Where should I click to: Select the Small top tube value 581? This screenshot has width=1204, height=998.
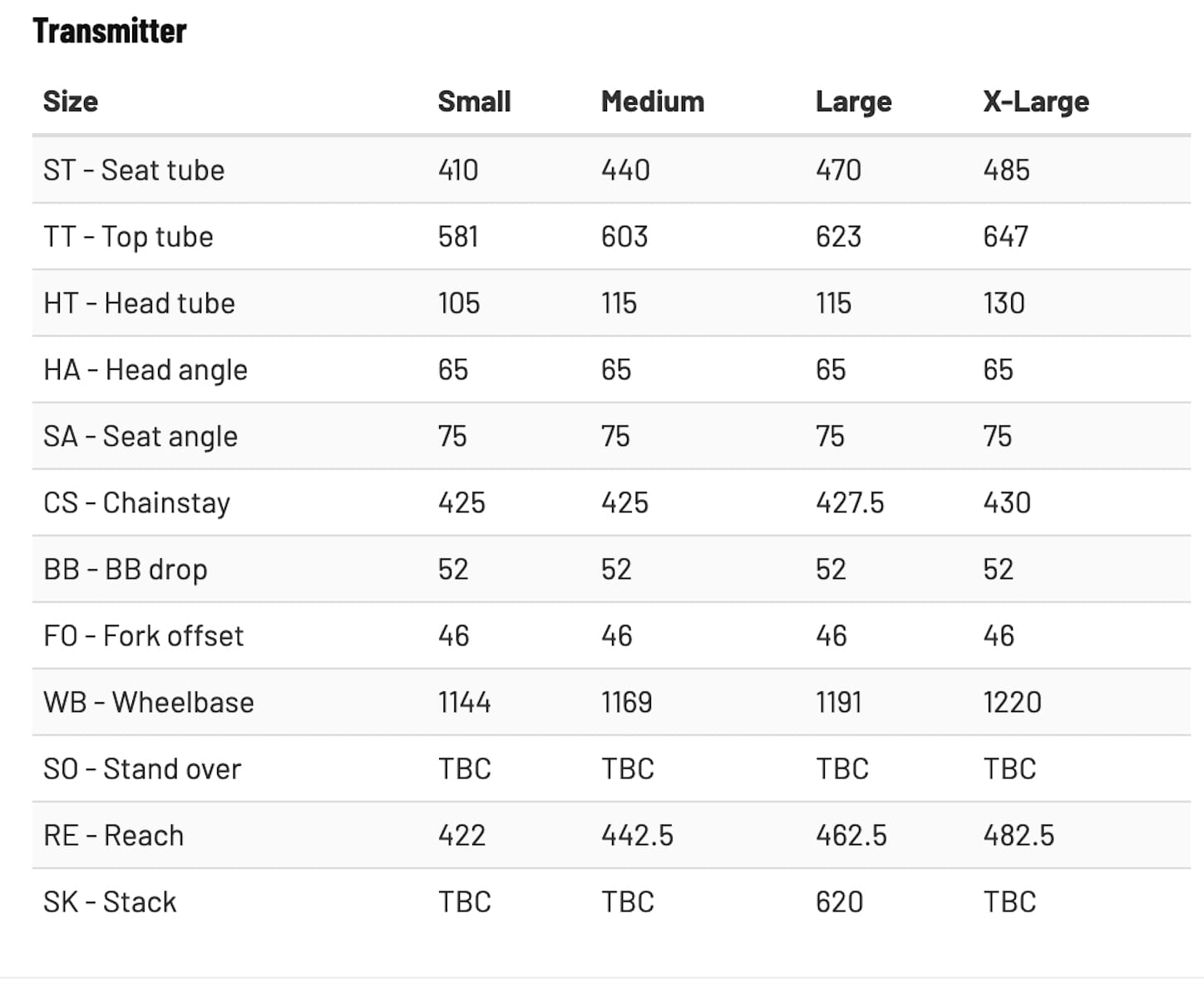(x=458, y=237)
